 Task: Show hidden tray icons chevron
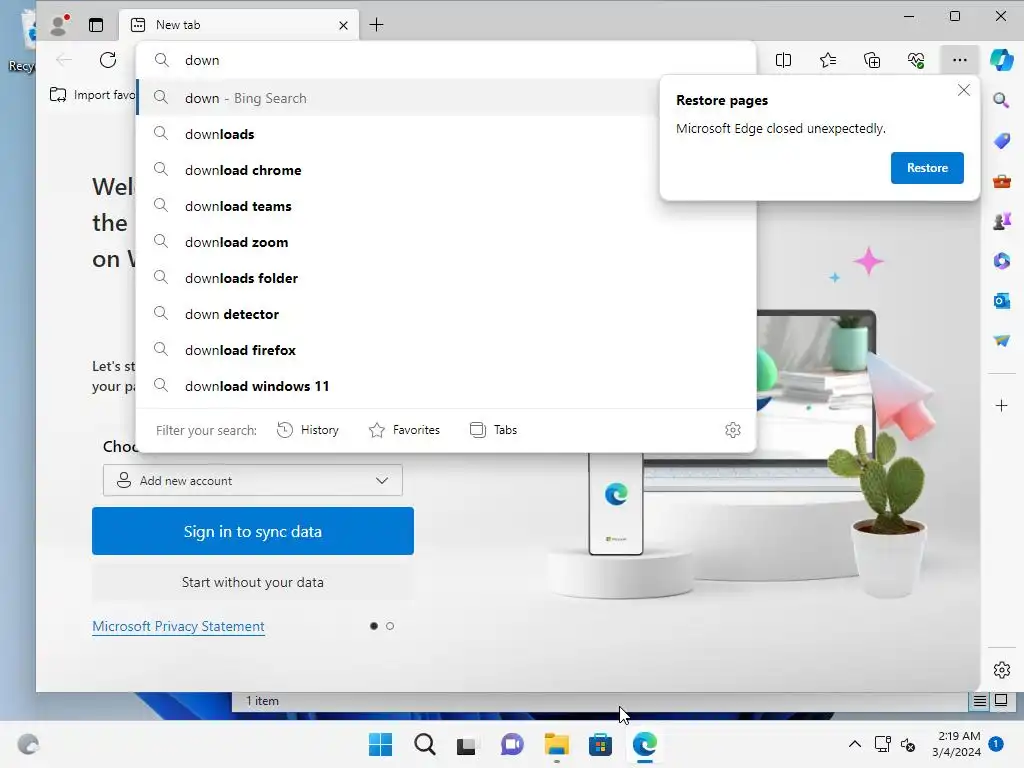click(854, 744)
